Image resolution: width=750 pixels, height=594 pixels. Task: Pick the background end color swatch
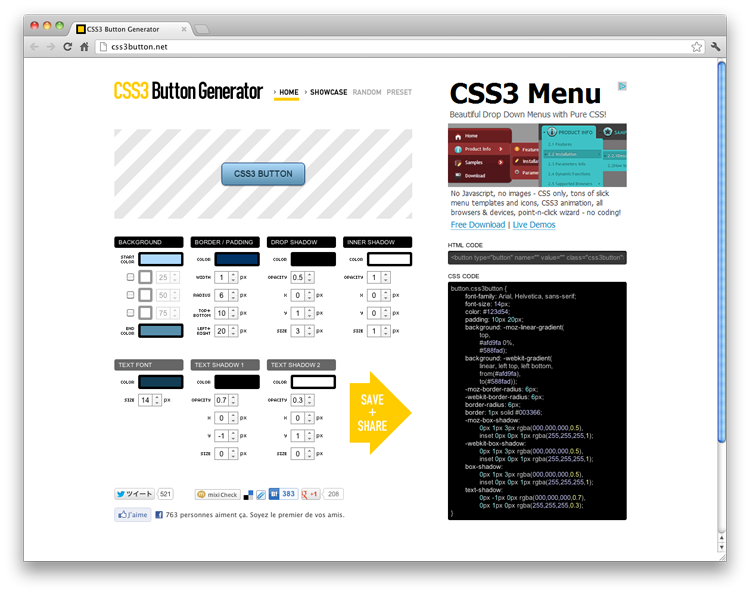[x=161, y=331]
